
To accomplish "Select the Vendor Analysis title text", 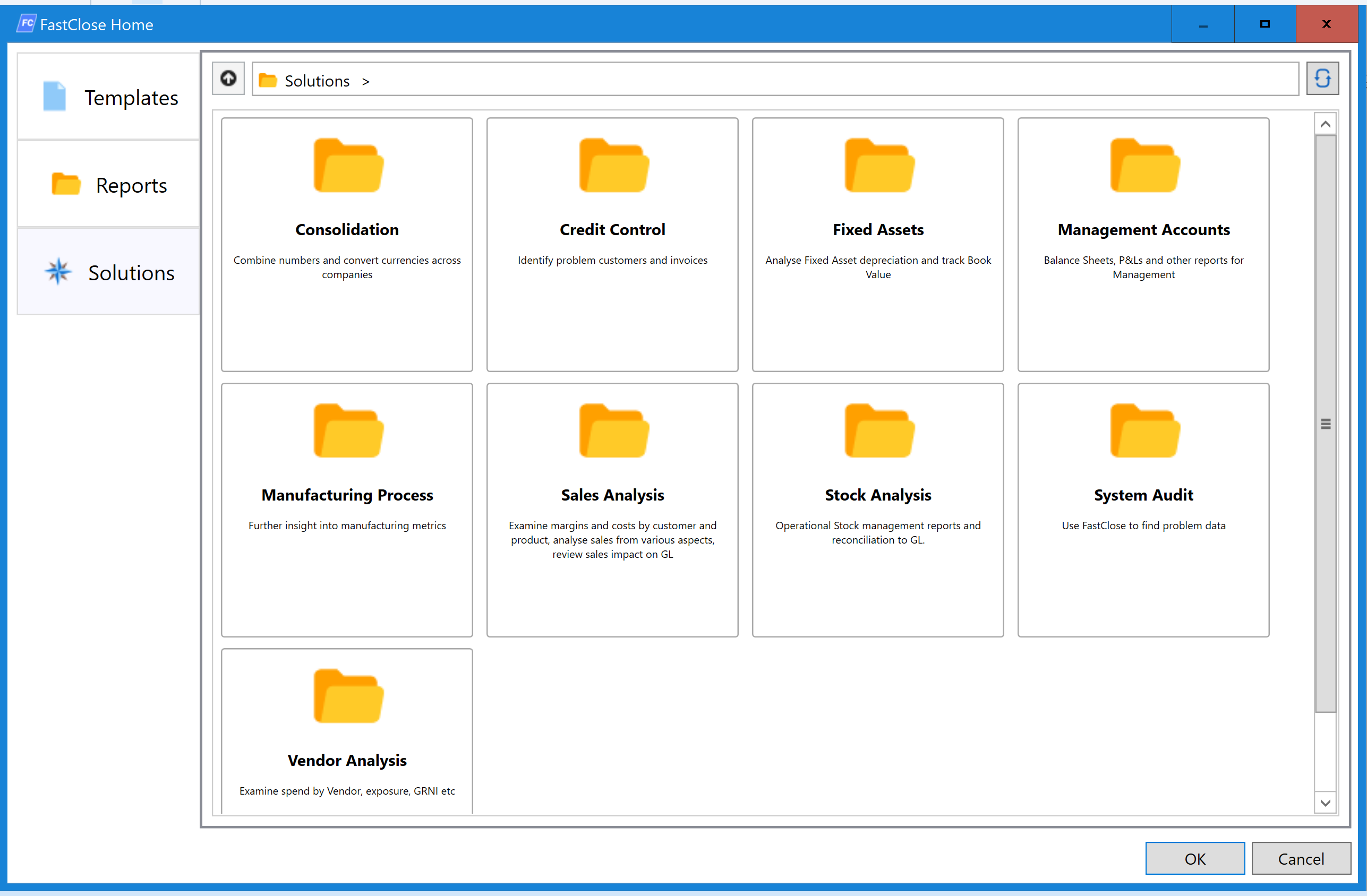I will tap(347, 760).
